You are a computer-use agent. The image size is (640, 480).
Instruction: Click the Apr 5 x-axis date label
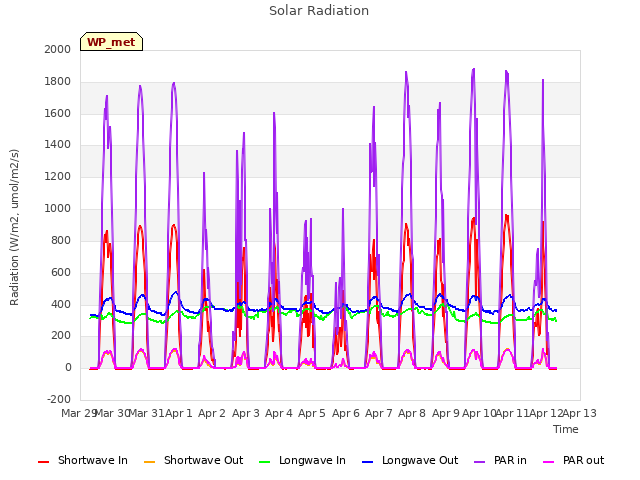pos(312,413)
